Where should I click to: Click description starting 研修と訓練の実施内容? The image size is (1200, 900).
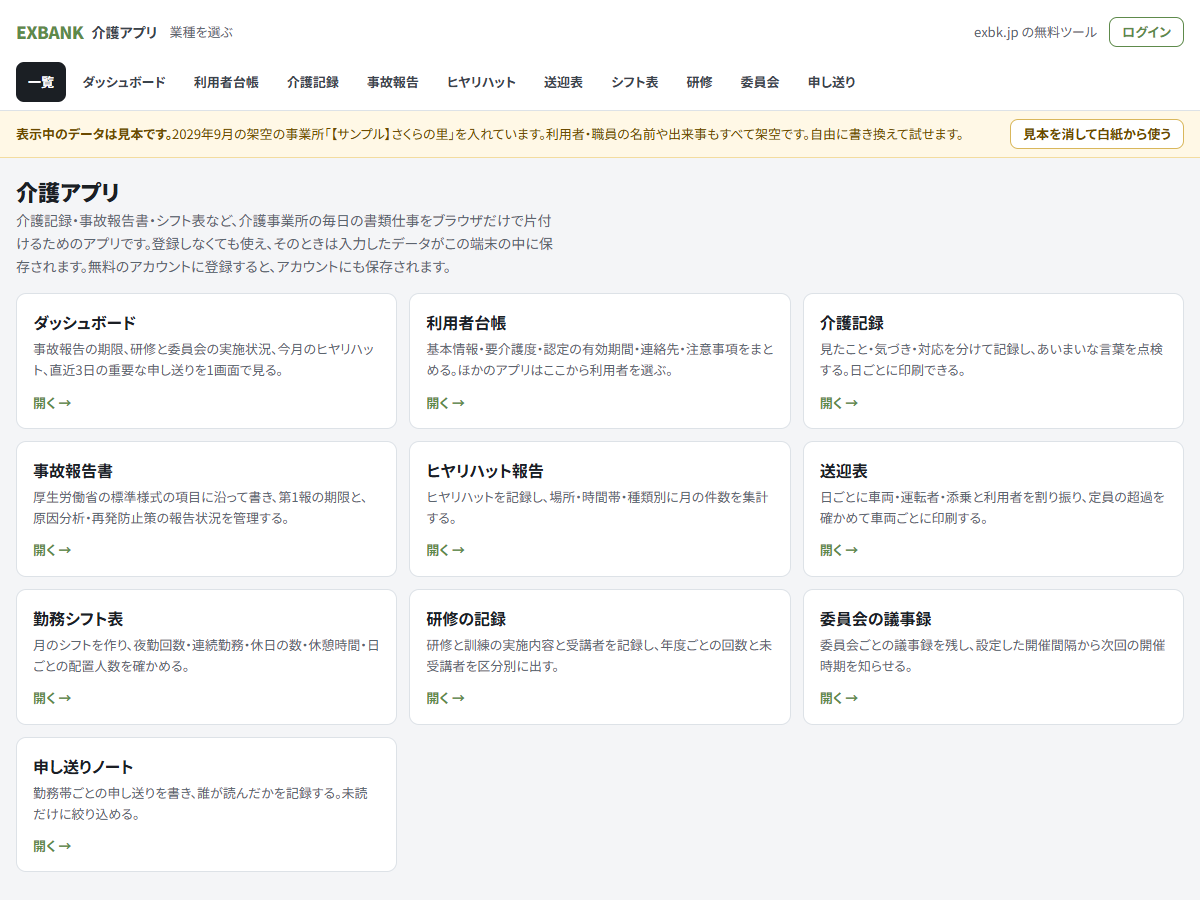599,656
